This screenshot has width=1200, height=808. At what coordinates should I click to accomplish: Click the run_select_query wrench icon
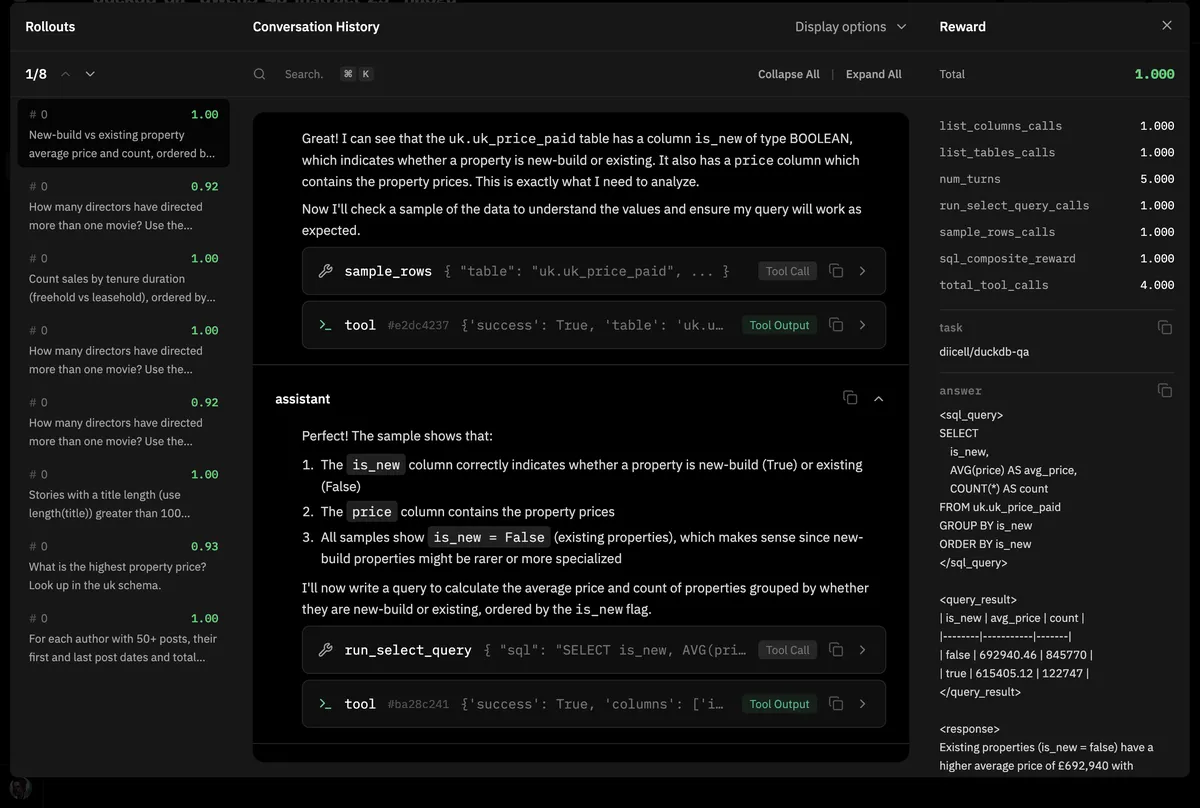click(x=325, y=650)
